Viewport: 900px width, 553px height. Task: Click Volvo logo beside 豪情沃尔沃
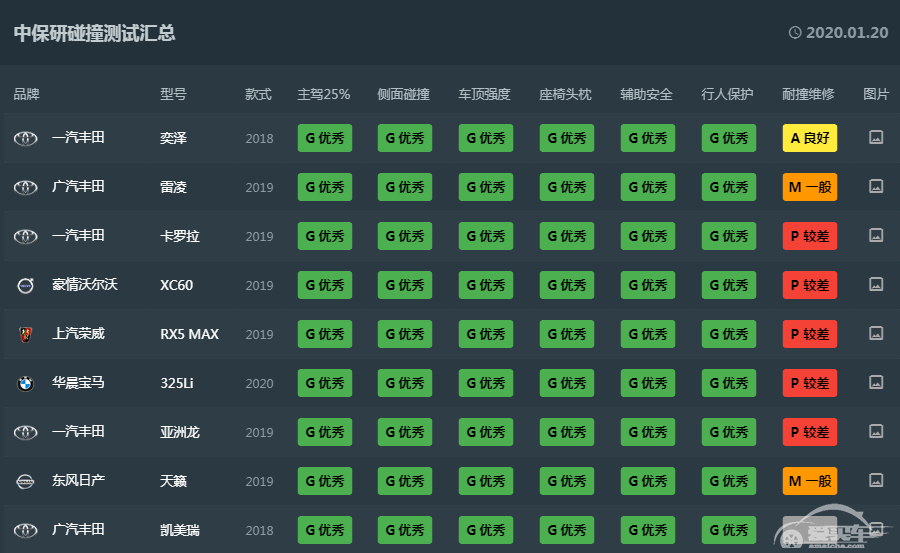(x=25, y=285)
